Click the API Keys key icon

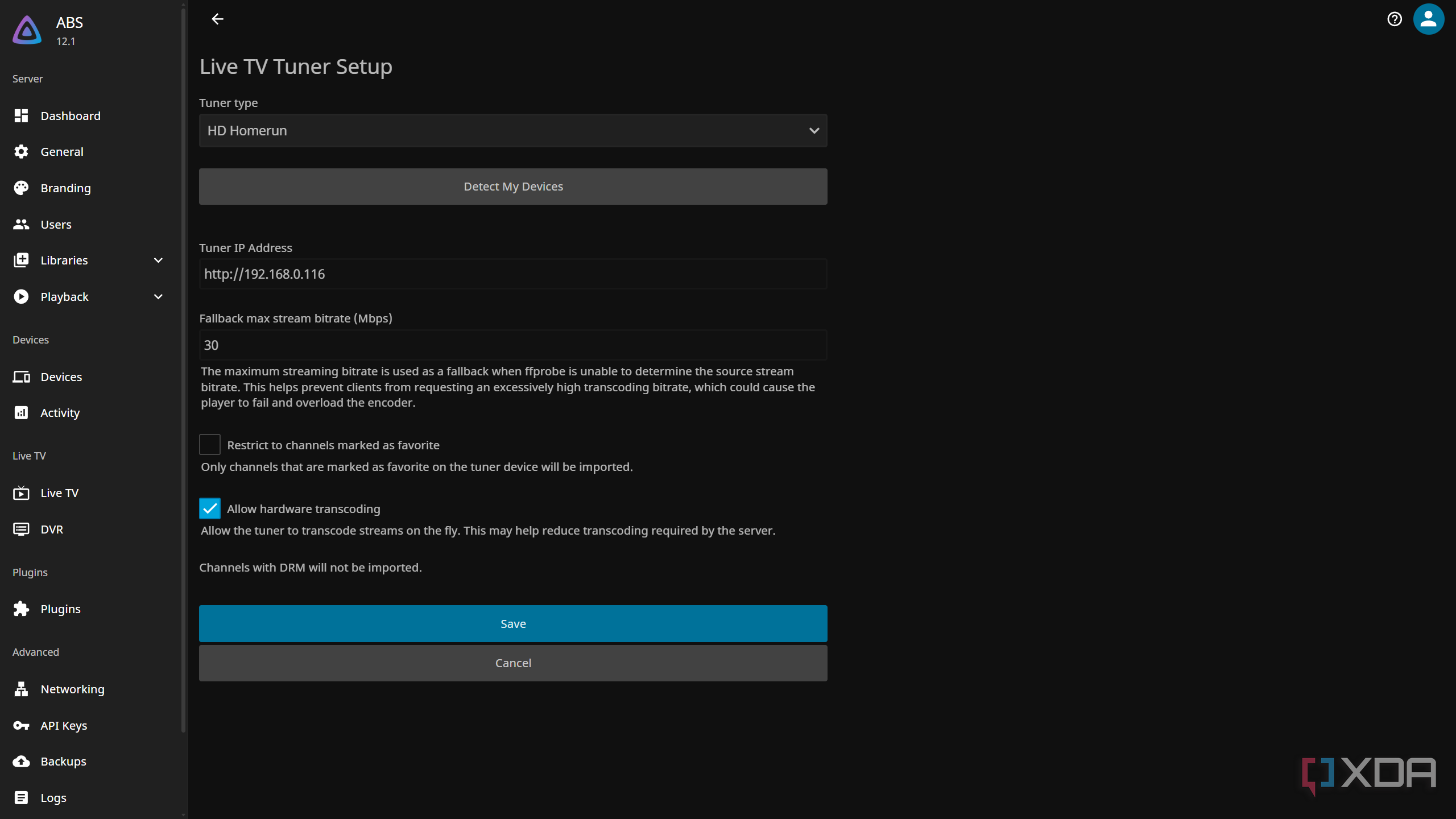tap(21, 726)
